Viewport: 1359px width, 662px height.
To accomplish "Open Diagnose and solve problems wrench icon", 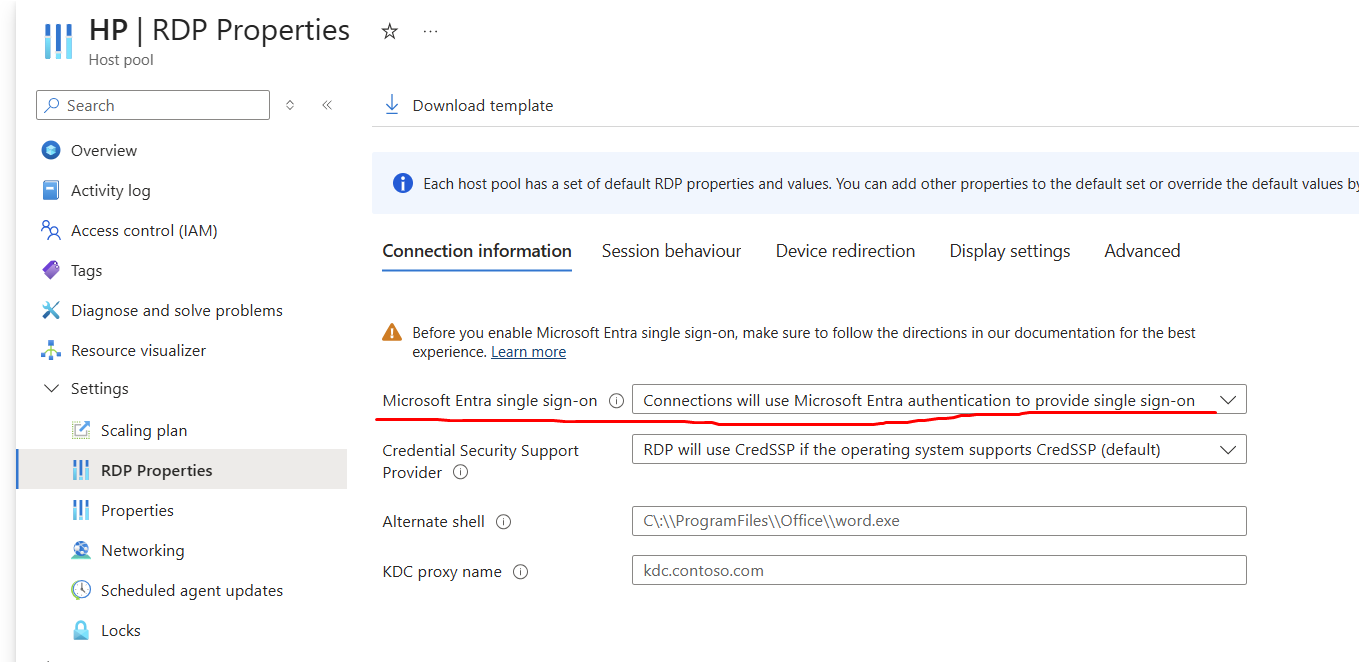I will click(x=50, y=310).
